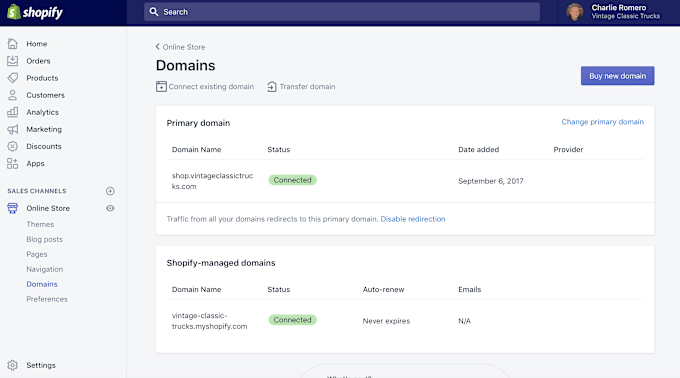
Task: Select Domains in sidebar submenu
Action: tap(42, 284)
